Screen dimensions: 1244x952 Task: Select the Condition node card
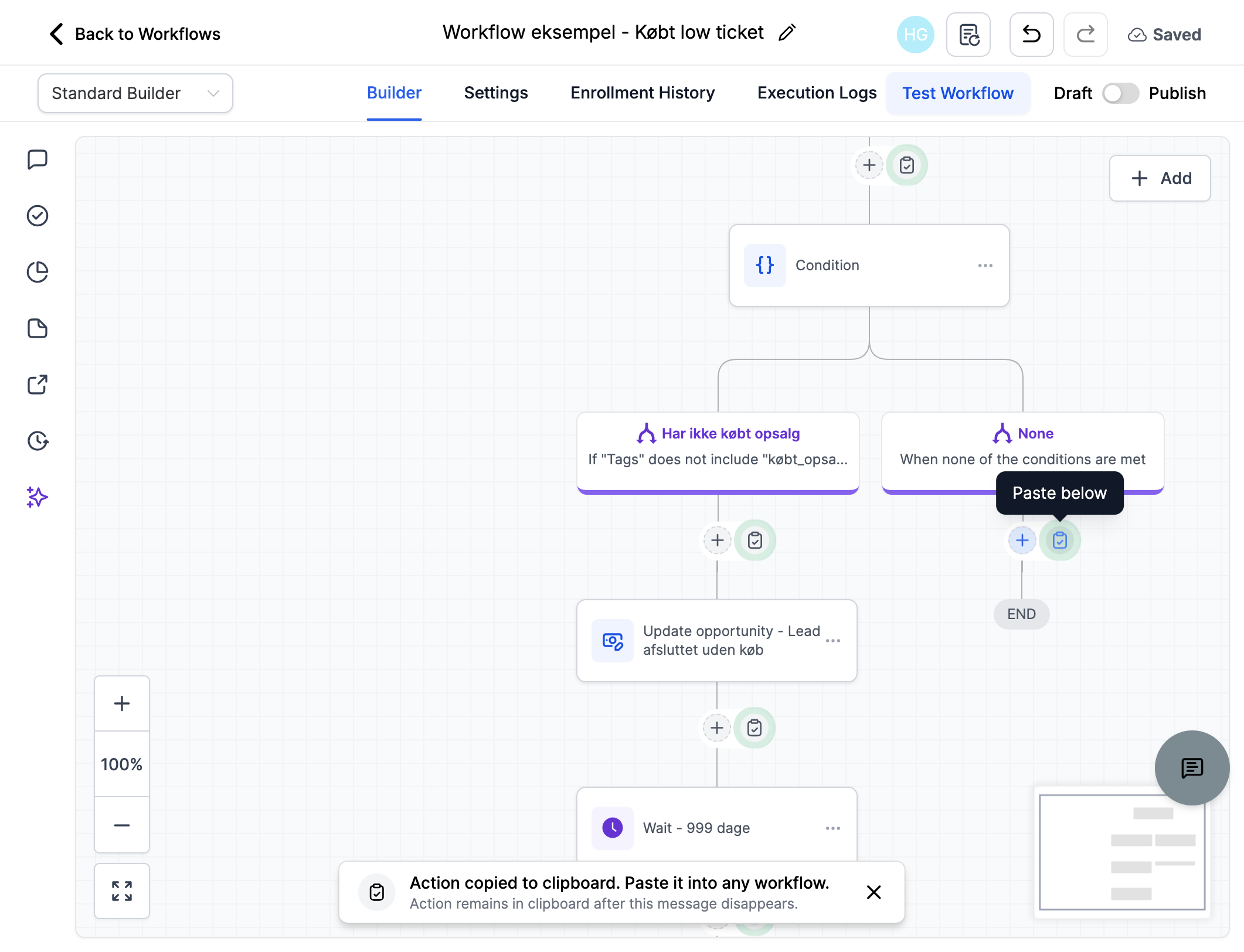[x=869, y=266]
